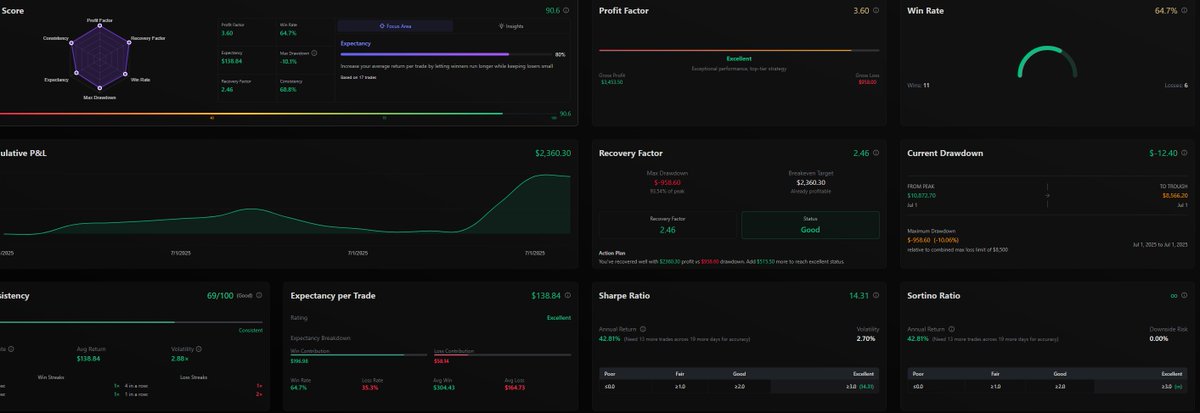1200x413 pixels.
Task: Click the Avg Return $138.84 value
Action: pyautogui.click(x=90, y=358)
